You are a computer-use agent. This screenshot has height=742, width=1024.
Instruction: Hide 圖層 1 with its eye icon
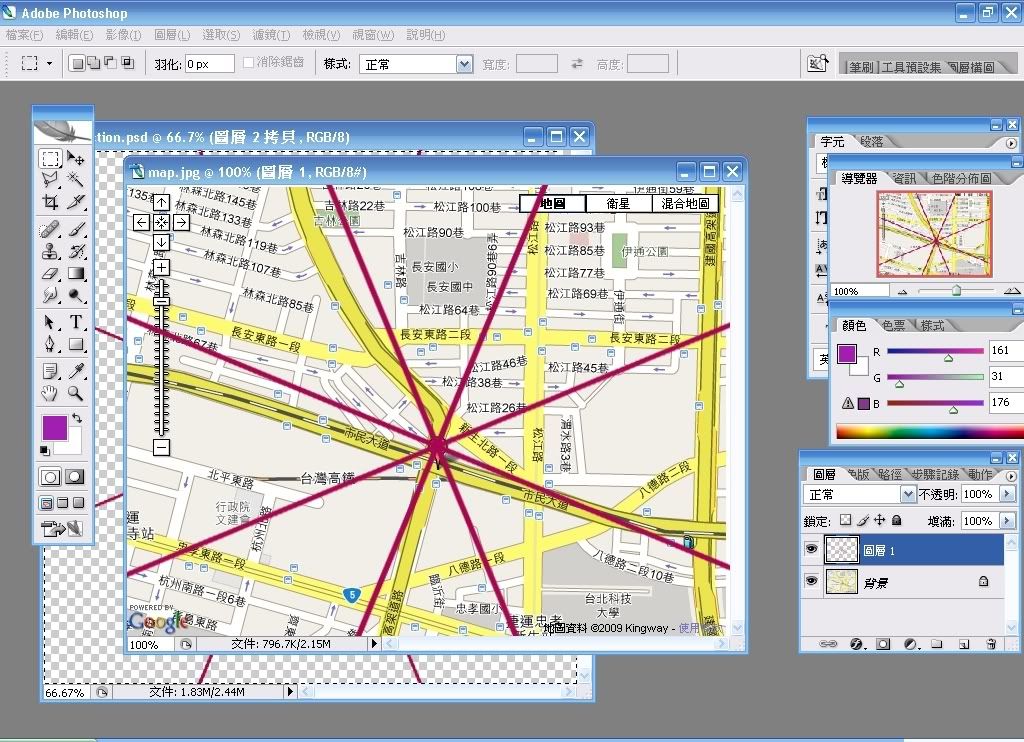coord(811,549)
